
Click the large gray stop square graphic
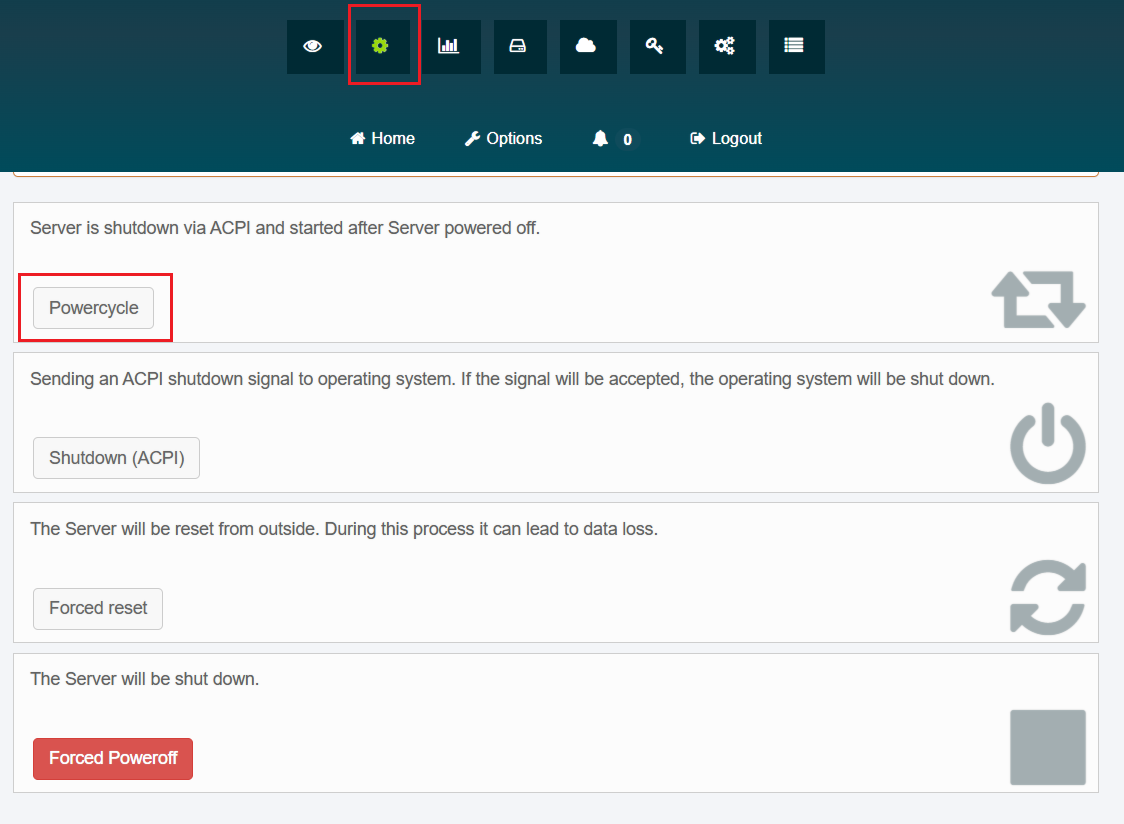point(1047,747)
